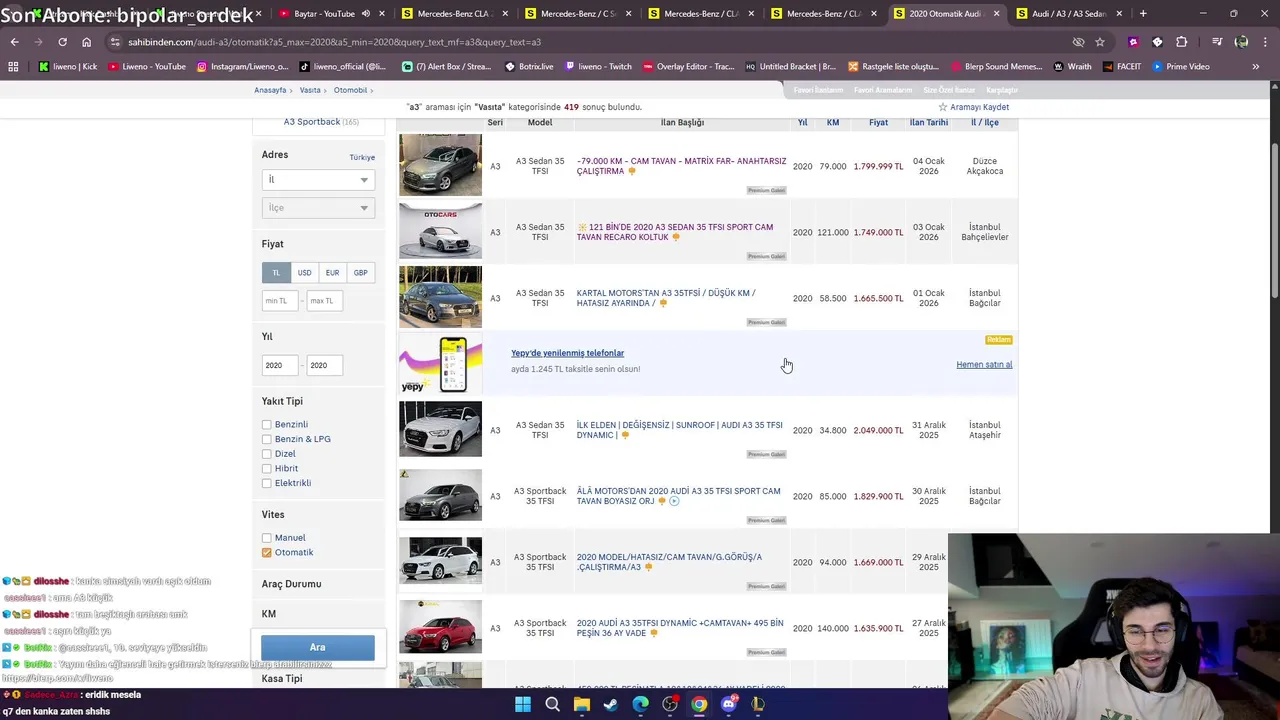Image resolution: width=1280 pixels, height=720 pixels.
Task: Select the EUR currency toggle
Action: 332,272
